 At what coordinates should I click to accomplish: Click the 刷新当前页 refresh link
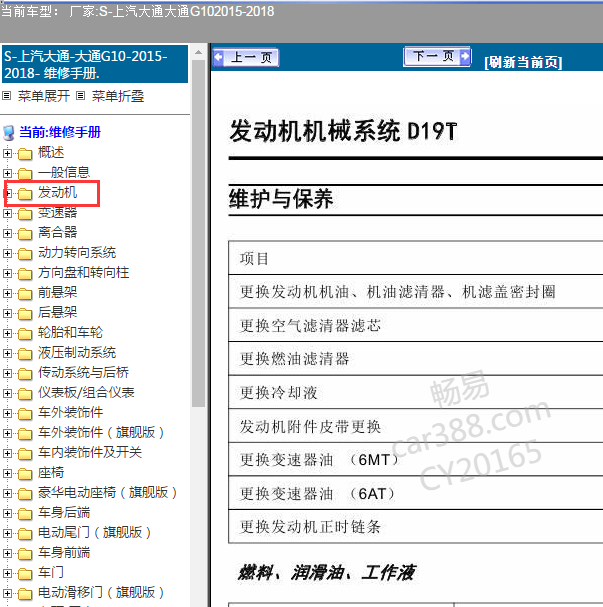click(x=523, y=62)
